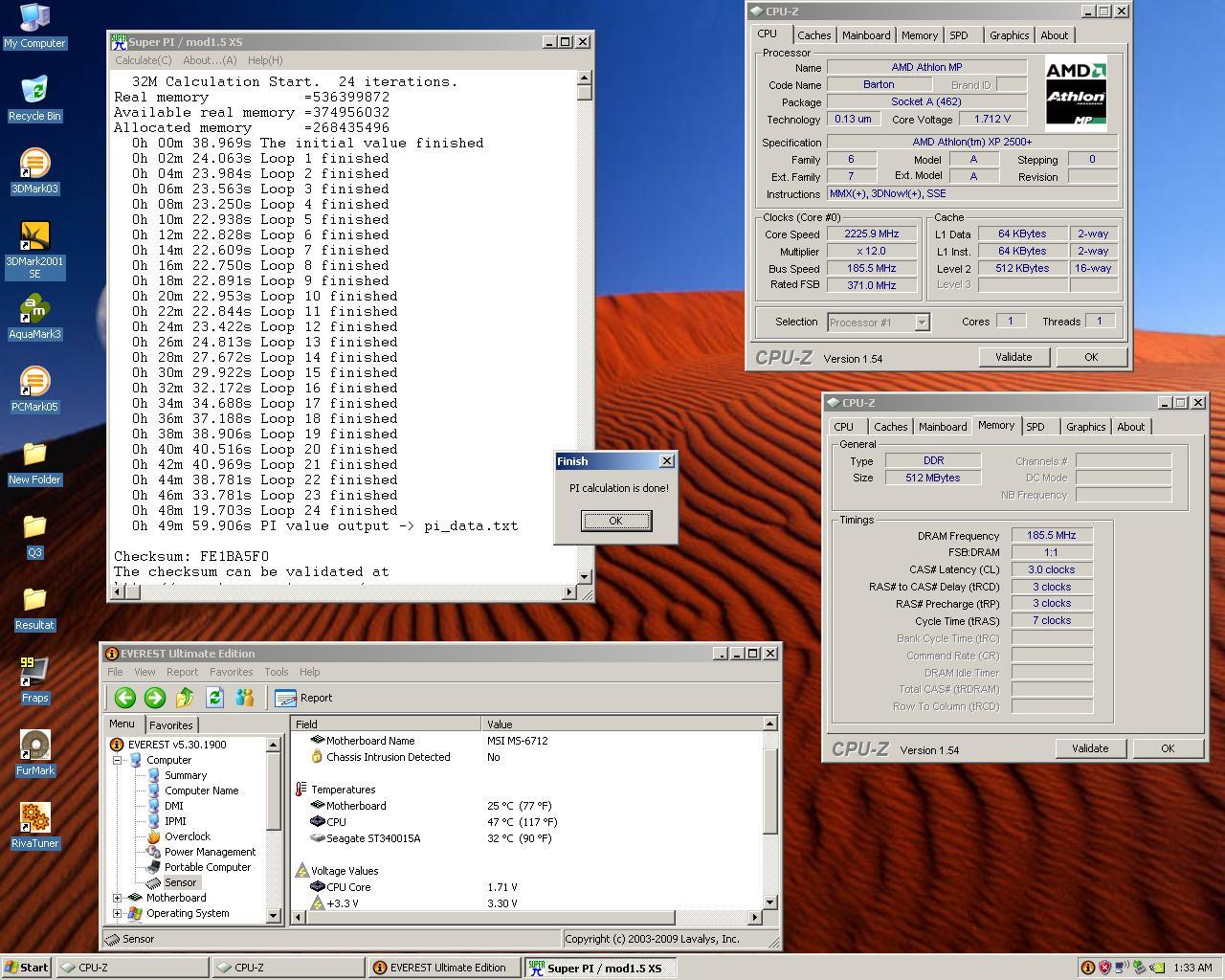Switch to EVEREST Ultimate Edition taskbar button
Screen dimensions: 1225x980
(x=443, y=968)
